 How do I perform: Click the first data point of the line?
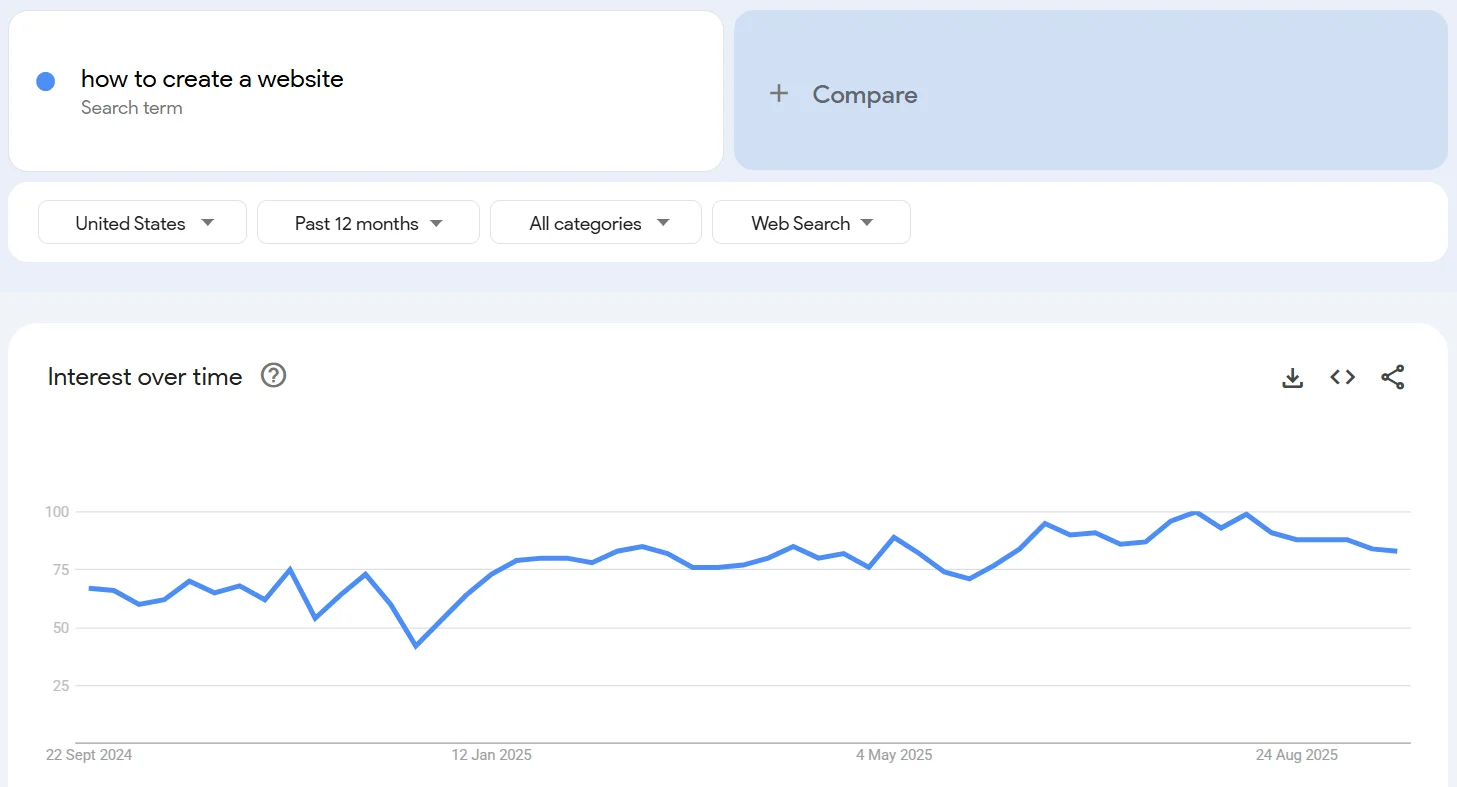90,588
